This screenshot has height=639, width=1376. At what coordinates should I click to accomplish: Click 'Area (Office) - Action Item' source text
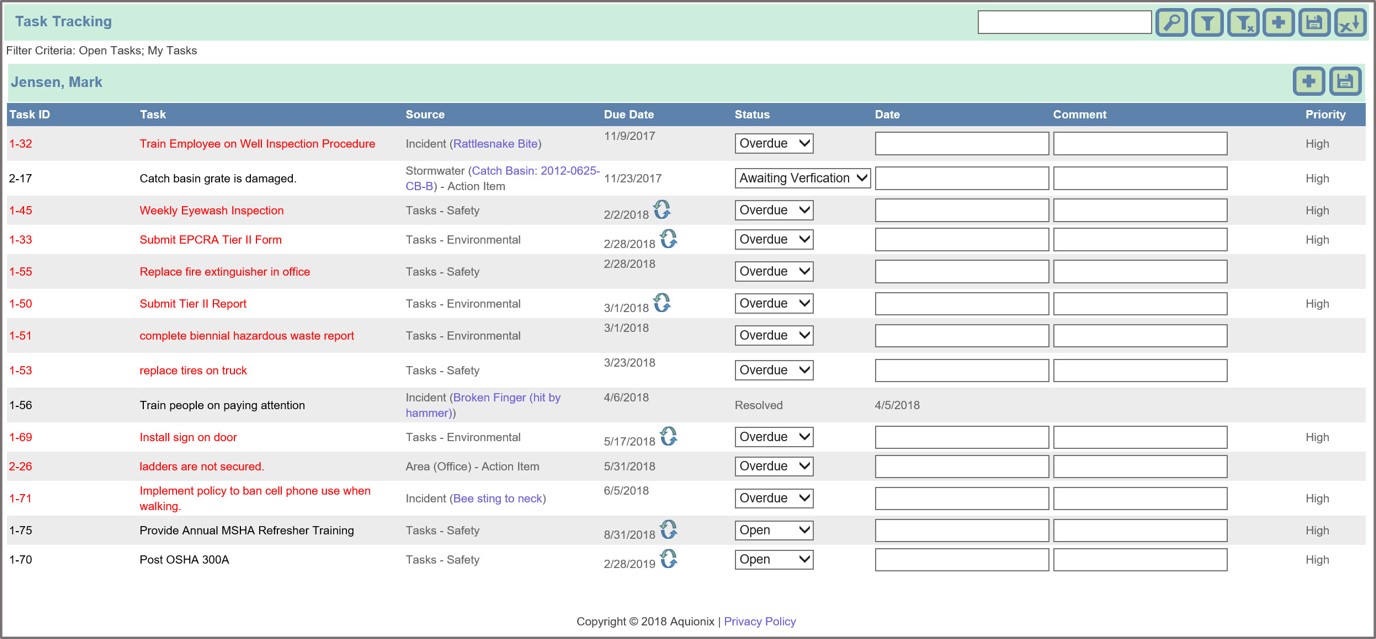pyautogui.click(x=473, y=467)
